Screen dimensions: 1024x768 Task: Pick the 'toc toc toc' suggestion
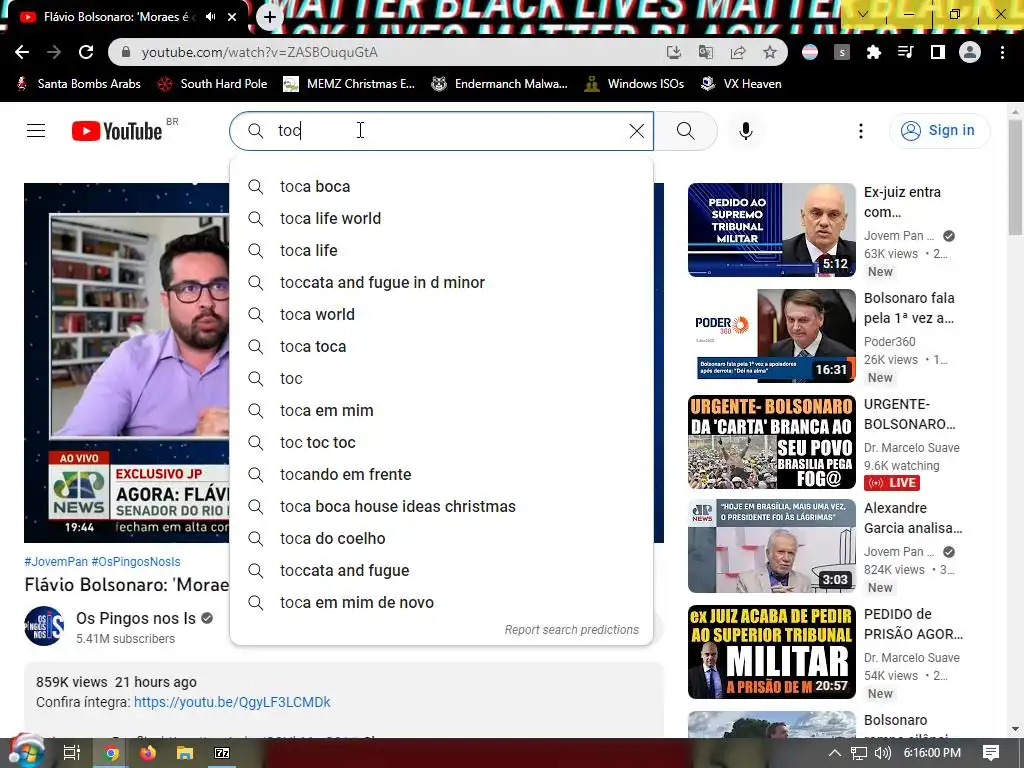[x=441, y=442]
